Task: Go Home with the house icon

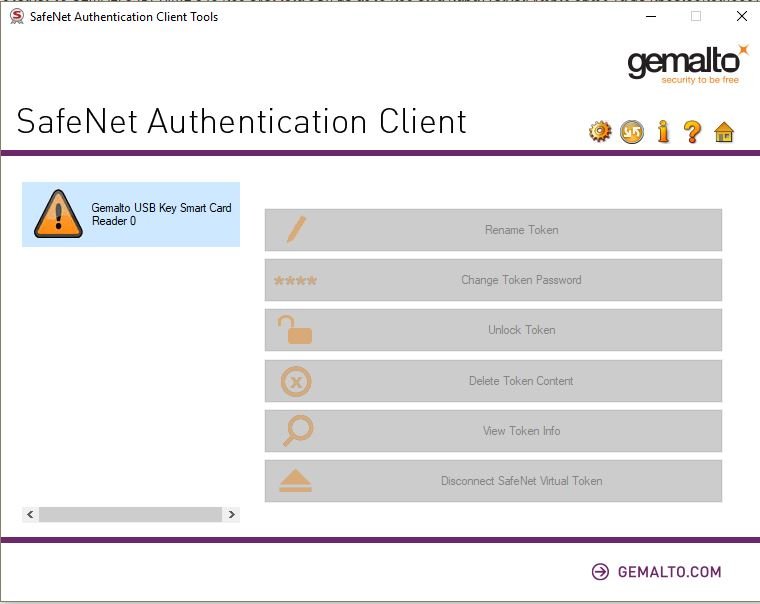Action: tap(724, 132)
